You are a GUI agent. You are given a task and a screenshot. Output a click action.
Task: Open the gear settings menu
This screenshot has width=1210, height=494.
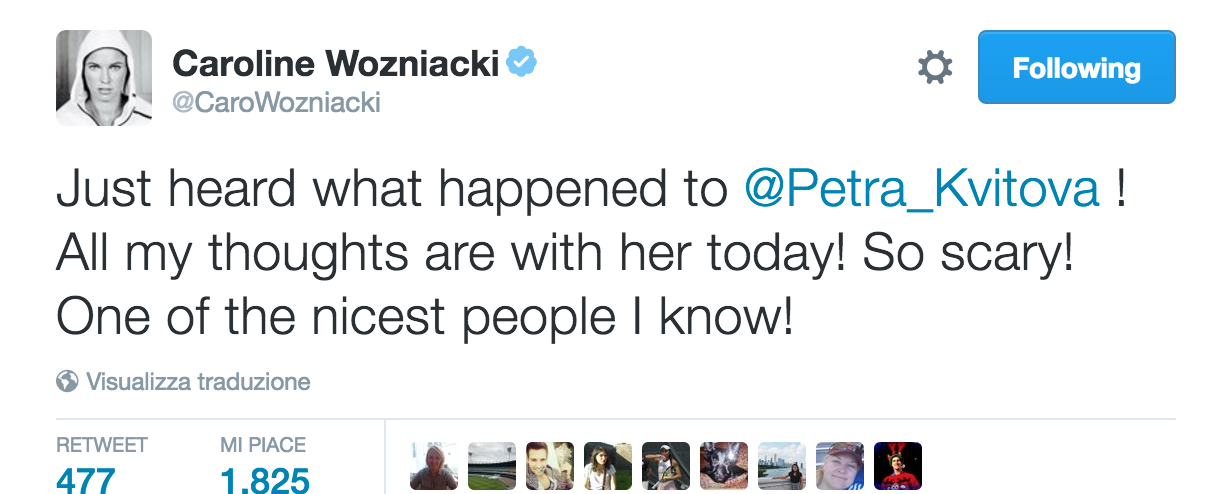pyautogui.click(x=935, y=68)
